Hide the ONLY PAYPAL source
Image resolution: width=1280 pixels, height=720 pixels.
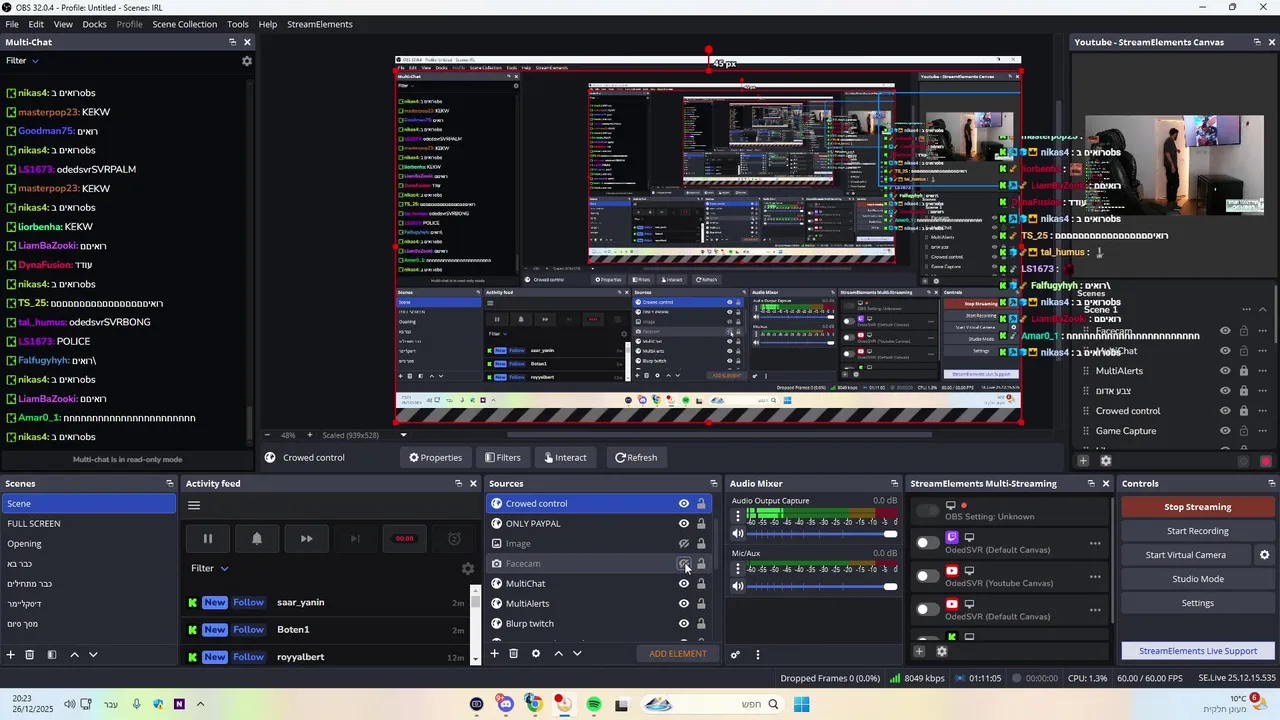684,524
